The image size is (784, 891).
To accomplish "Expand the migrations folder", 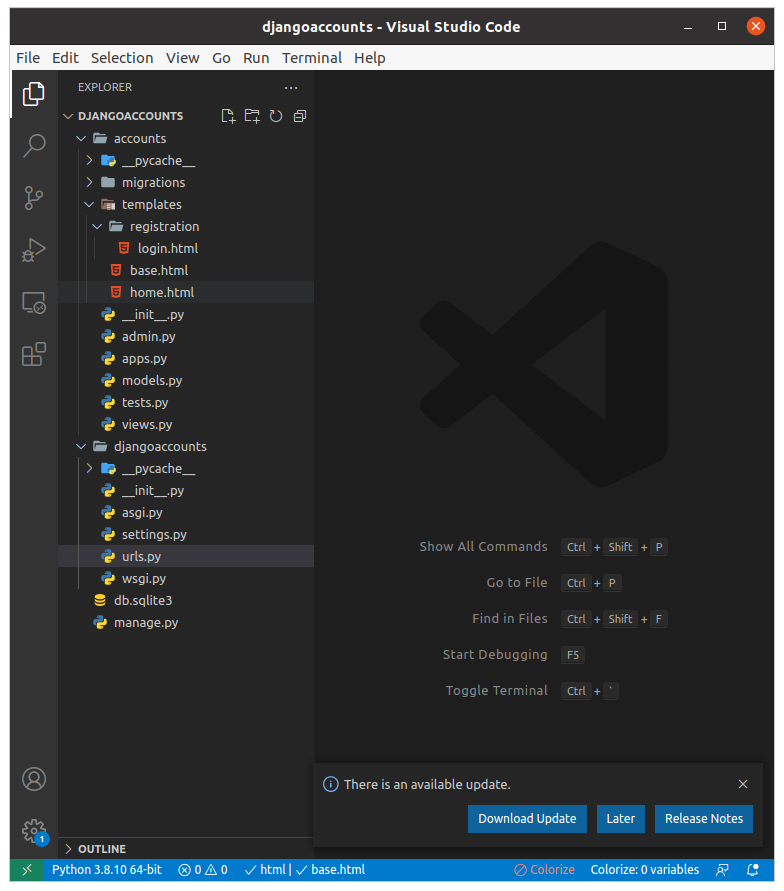I will pyautogui.click(x=89, y=182).
